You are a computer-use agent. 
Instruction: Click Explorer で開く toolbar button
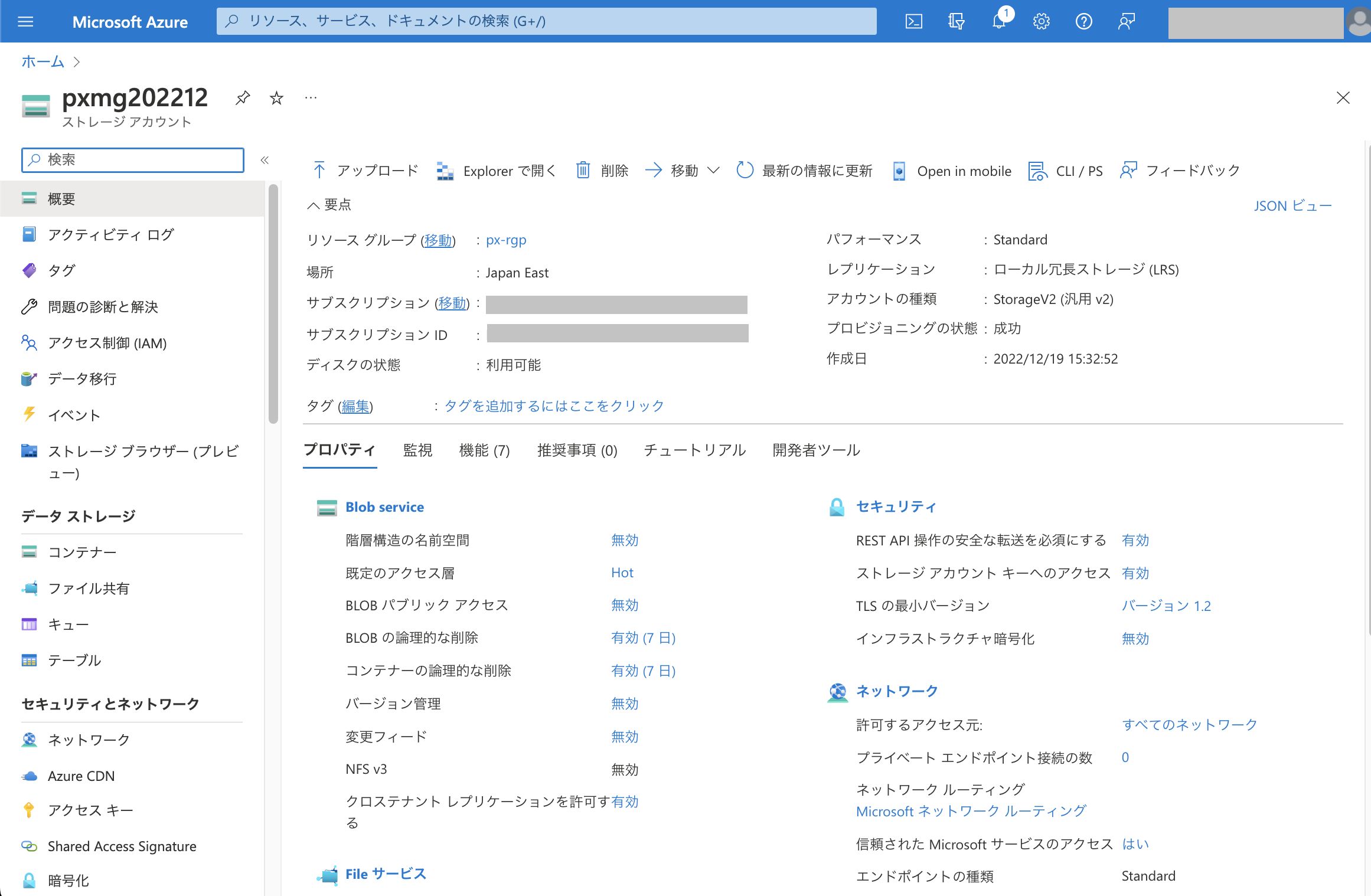click(x=496, y=171)
